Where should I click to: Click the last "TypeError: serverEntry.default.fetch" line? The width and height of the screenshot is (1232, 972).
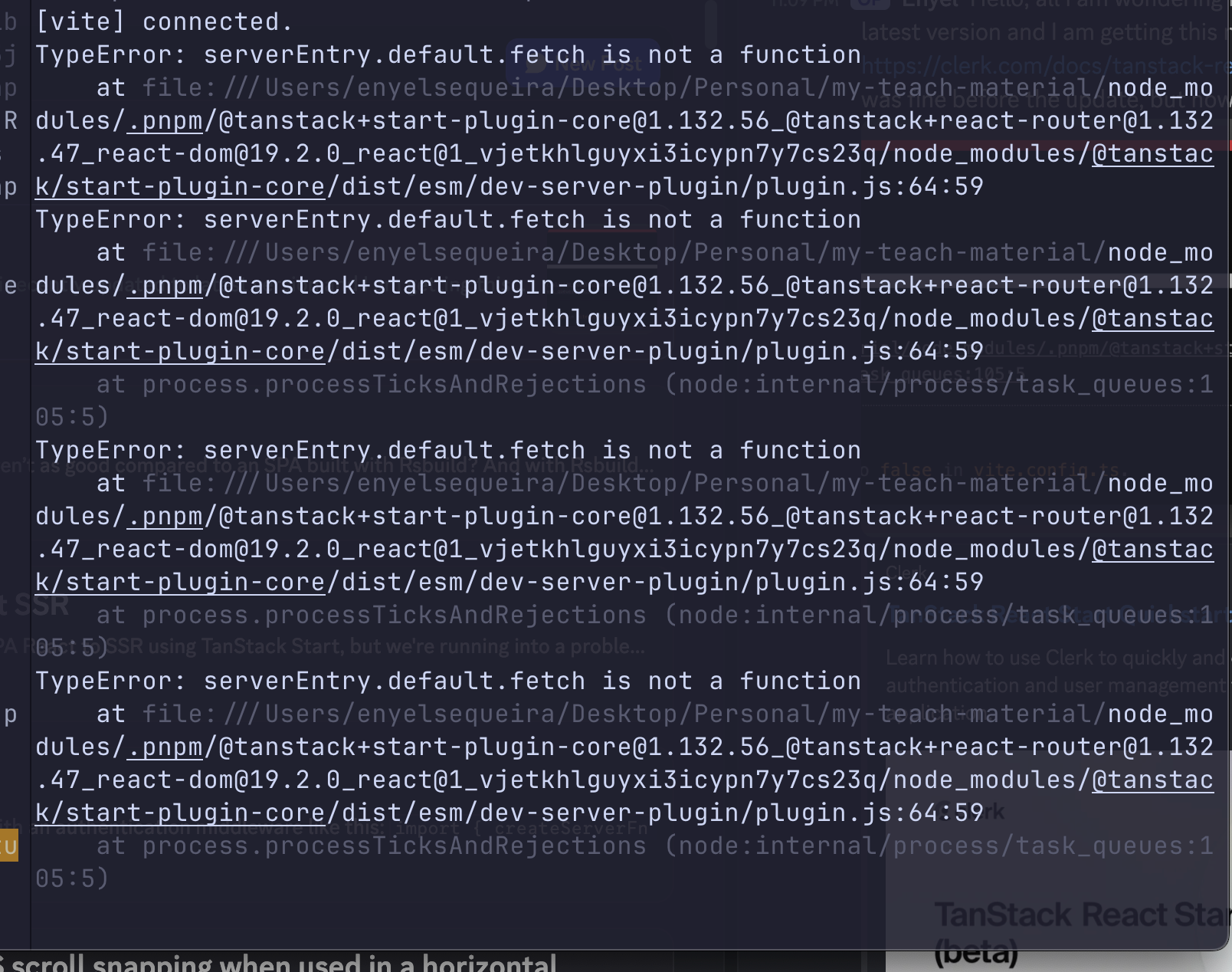tap(448, 681)
